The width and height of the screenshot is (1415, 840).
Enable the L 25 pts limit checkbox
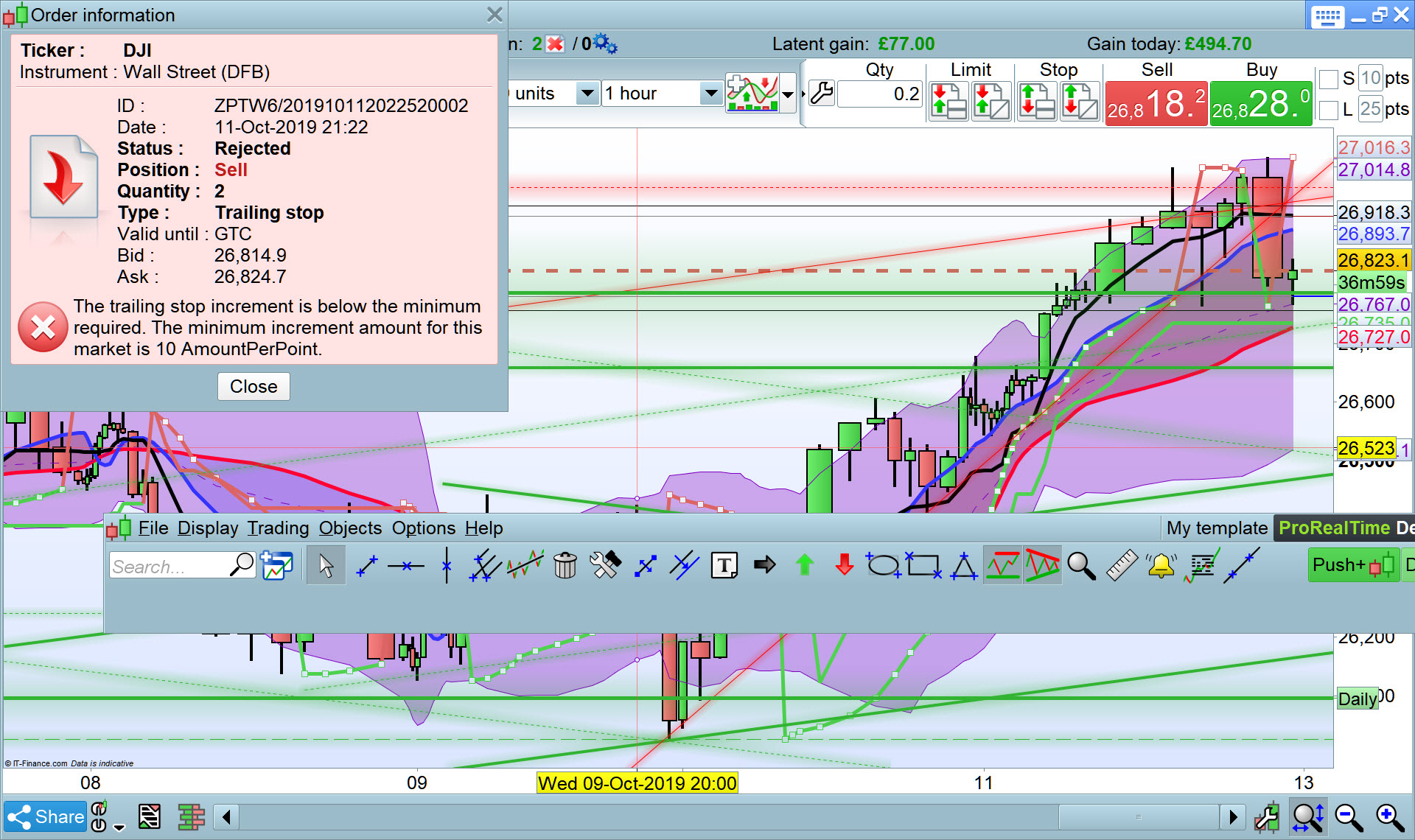tap(1329, 111)
